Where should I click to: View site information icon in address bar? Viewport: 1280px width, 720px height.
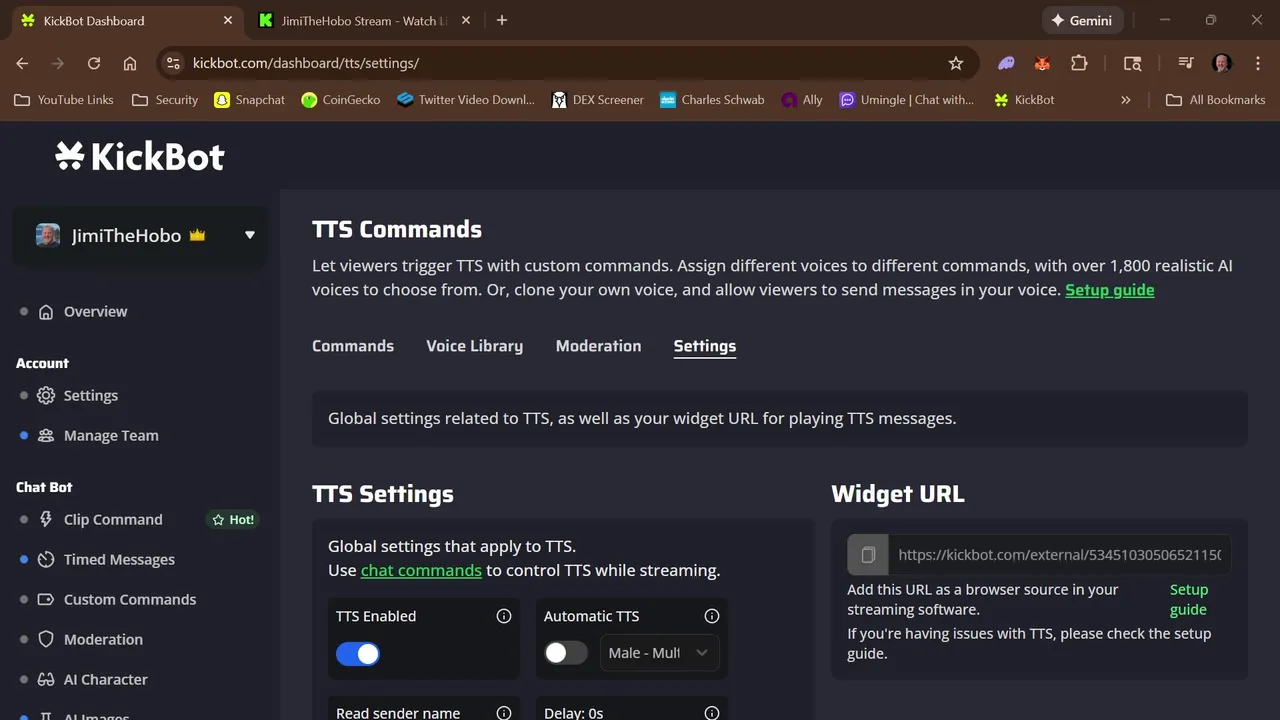point(173,63)
